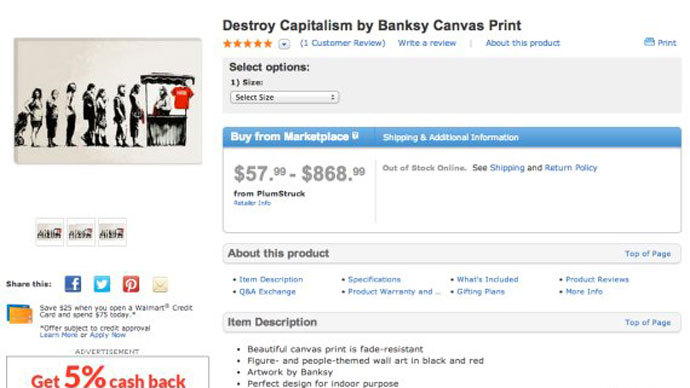The width and height of the screenshot is (690, 388).
Task: Select the first product thumbnail
Action: point(49,232)
